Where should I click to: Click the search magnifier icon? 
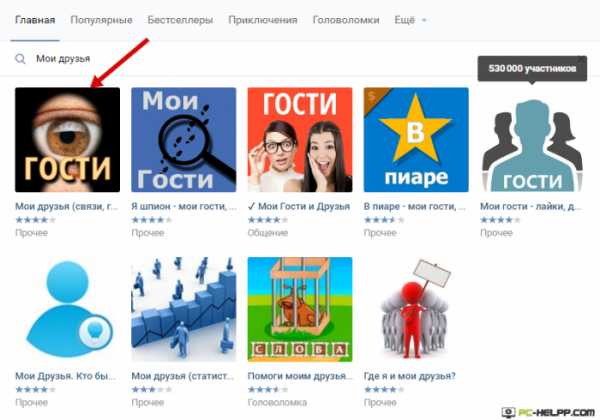coord(20,59)
